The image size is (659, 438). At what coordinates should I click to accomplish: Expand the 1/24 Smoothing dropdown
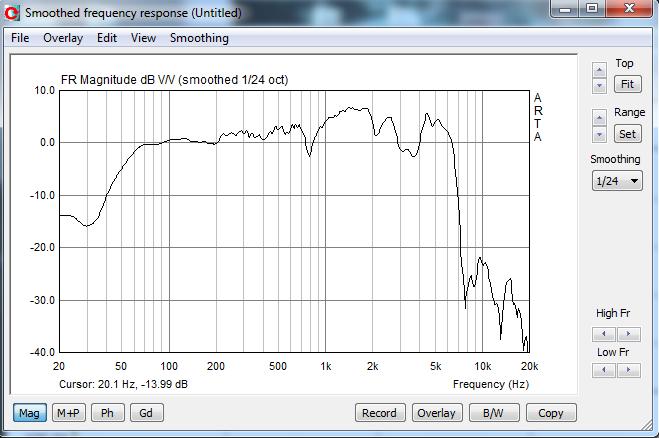tap(617, 181)
